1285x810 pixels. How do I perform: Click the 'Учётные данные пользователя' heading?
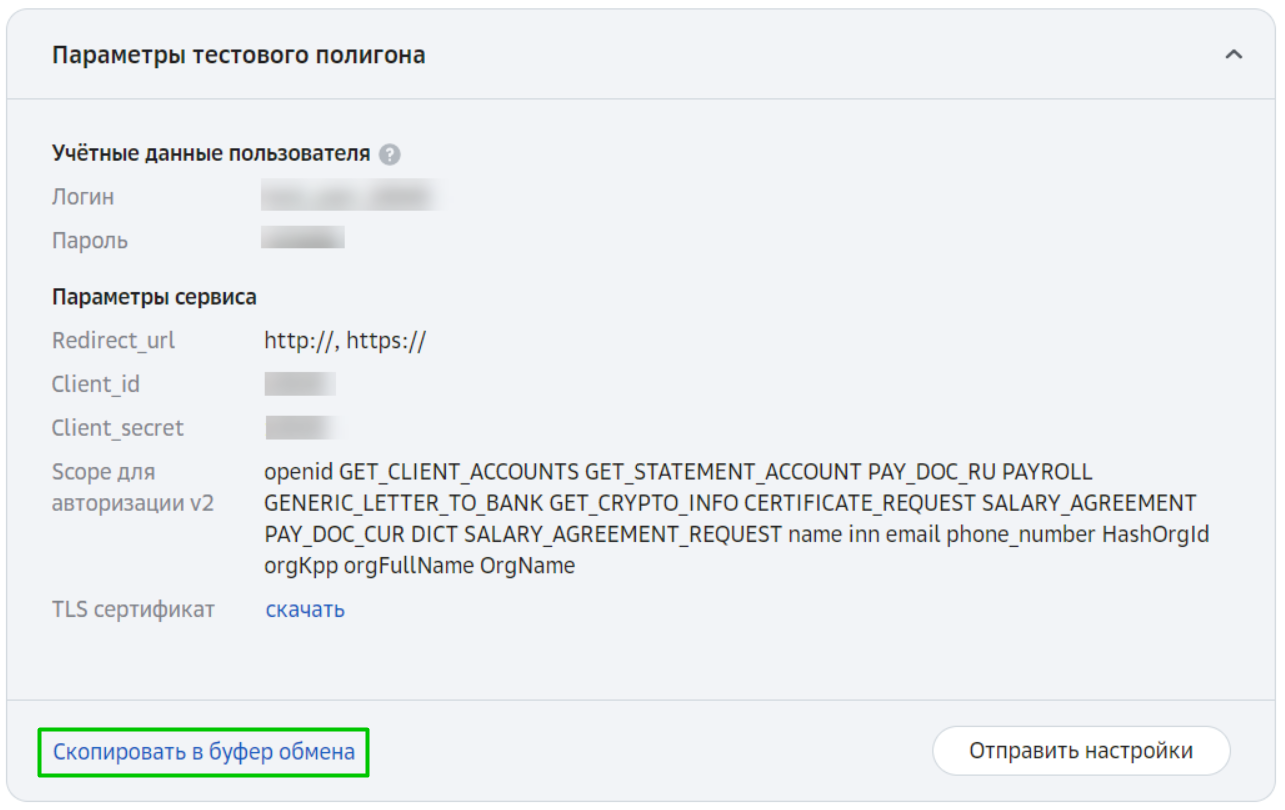coord(211,154)
